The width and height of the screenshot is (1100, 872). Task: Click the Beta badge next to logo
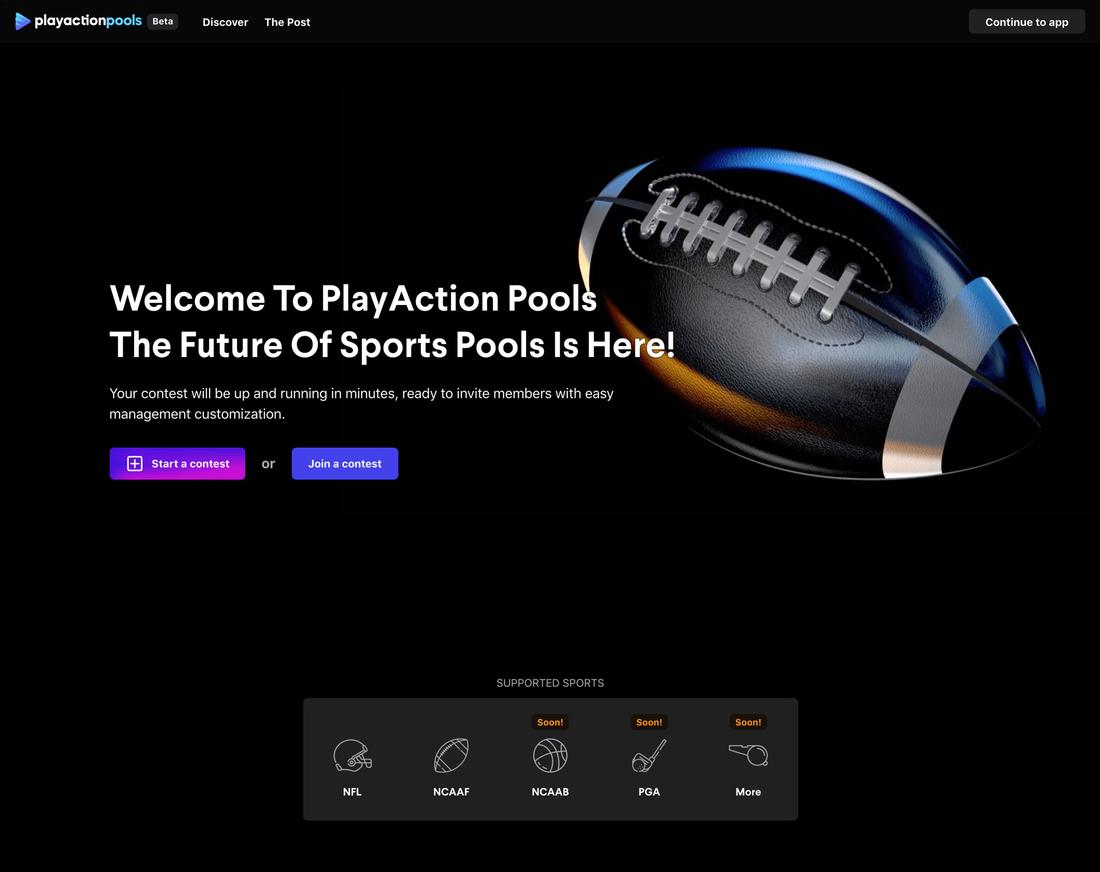pos(162,21)
